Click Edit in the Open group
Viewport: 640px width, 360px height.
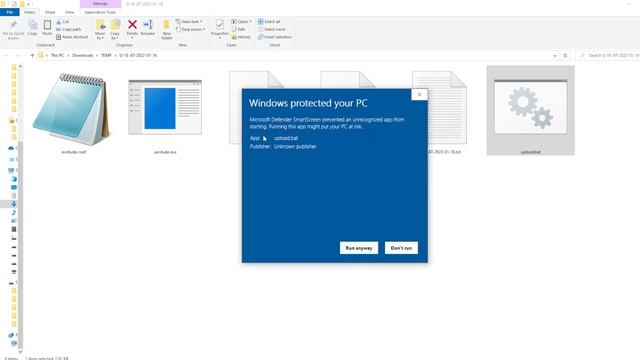click(238, 29)
